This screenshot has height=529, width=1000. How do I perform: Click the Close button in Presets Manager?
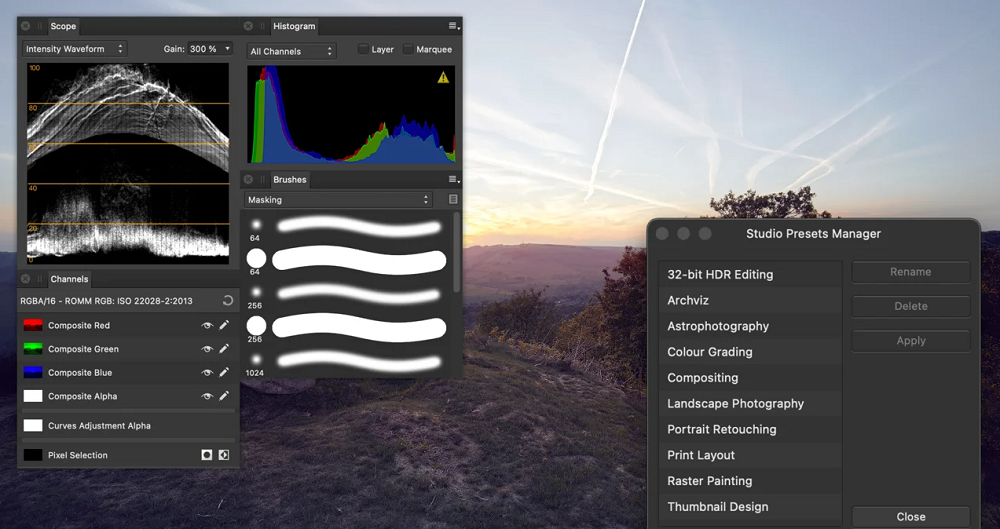pos(911,517)
